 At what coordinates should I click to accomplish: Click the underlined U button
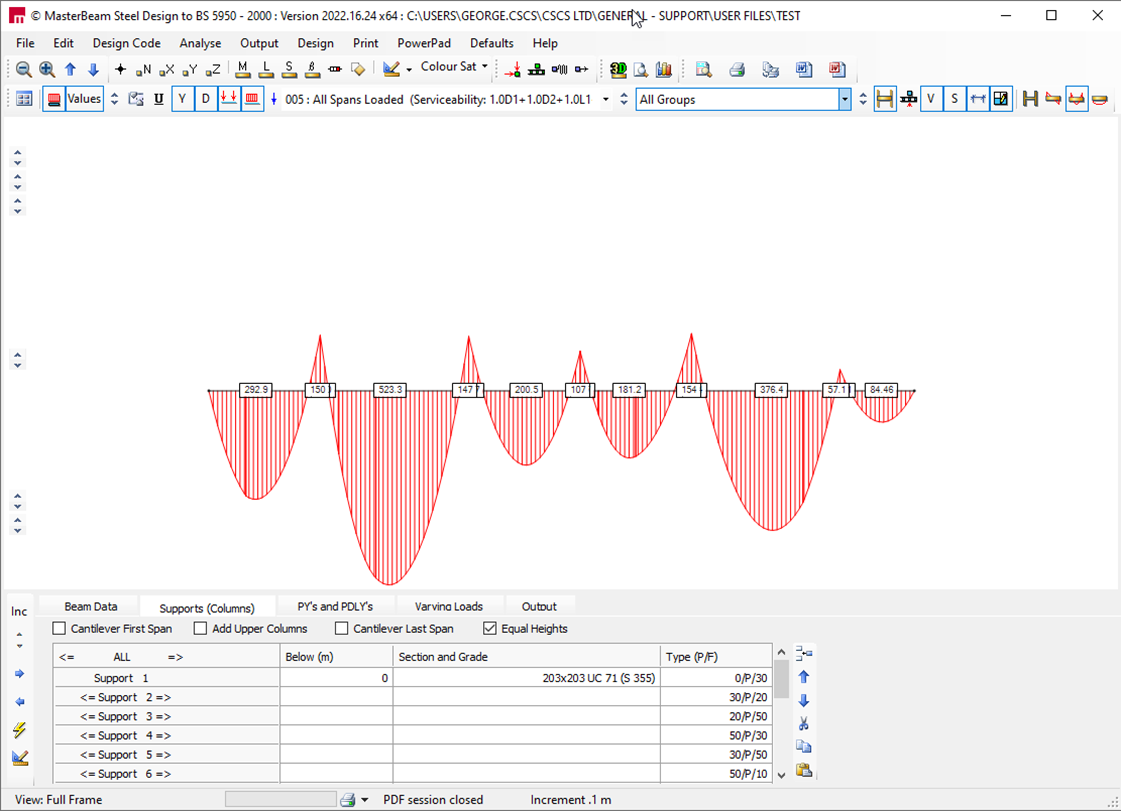point(159,99)
